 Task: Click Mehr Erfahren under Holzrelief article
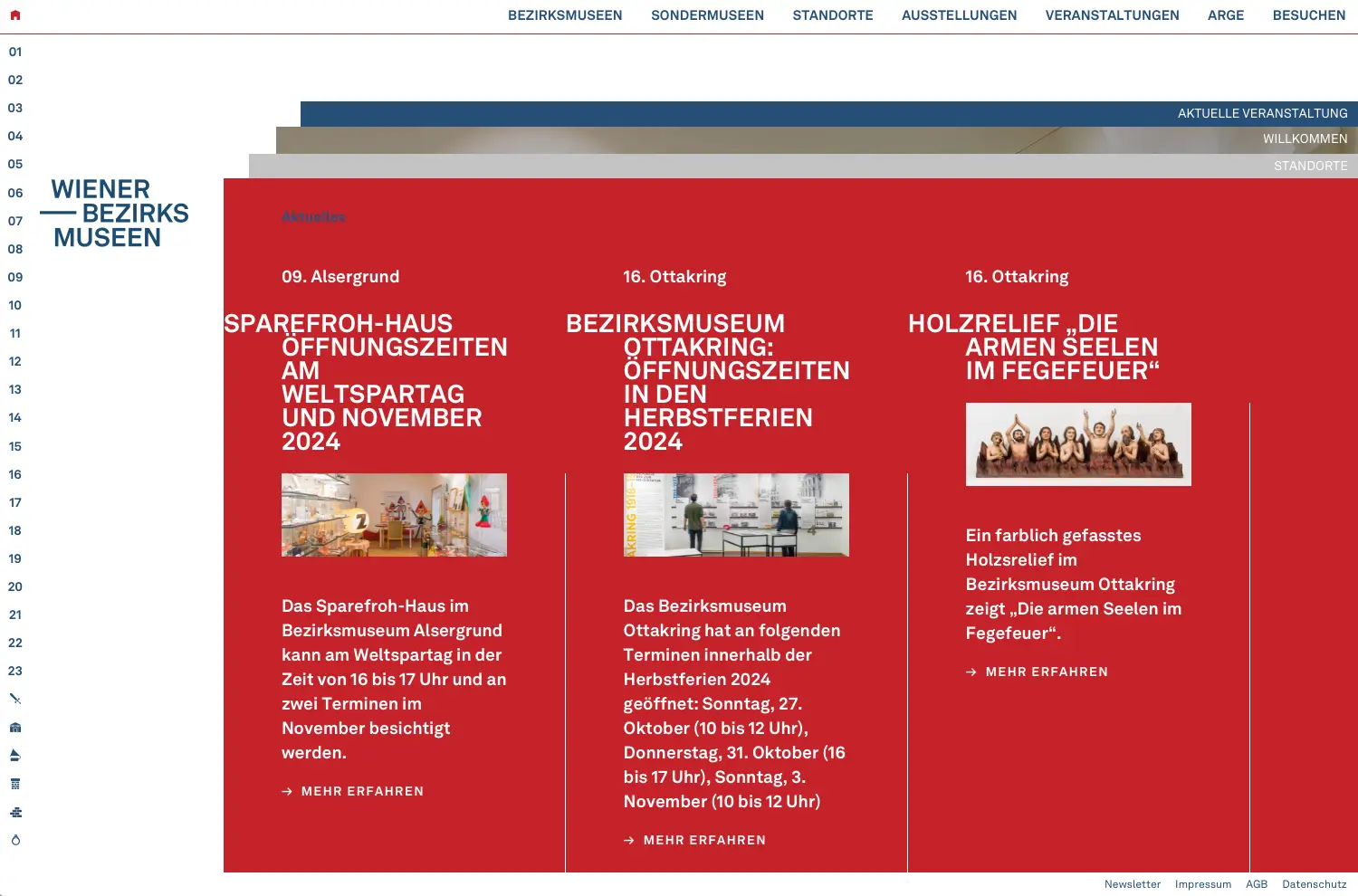1046,672
